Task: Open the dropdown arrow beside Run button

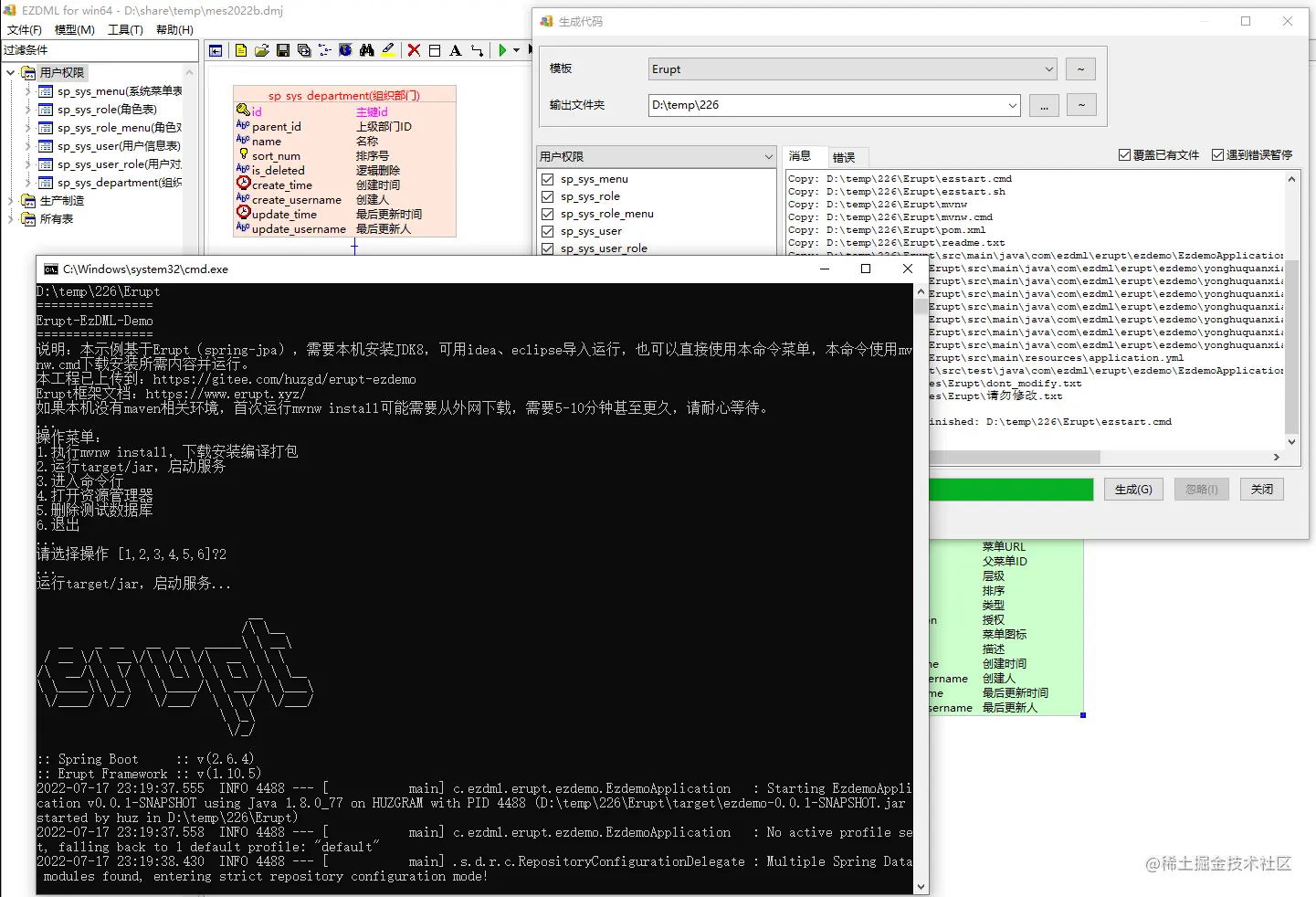Action: [517, 50]
